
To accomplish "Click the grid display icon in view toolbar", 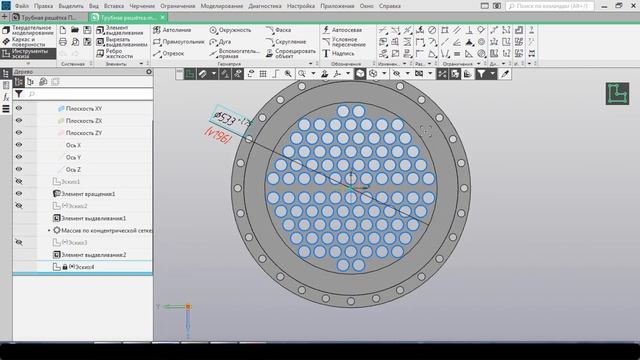I will (x=263, y=74).
